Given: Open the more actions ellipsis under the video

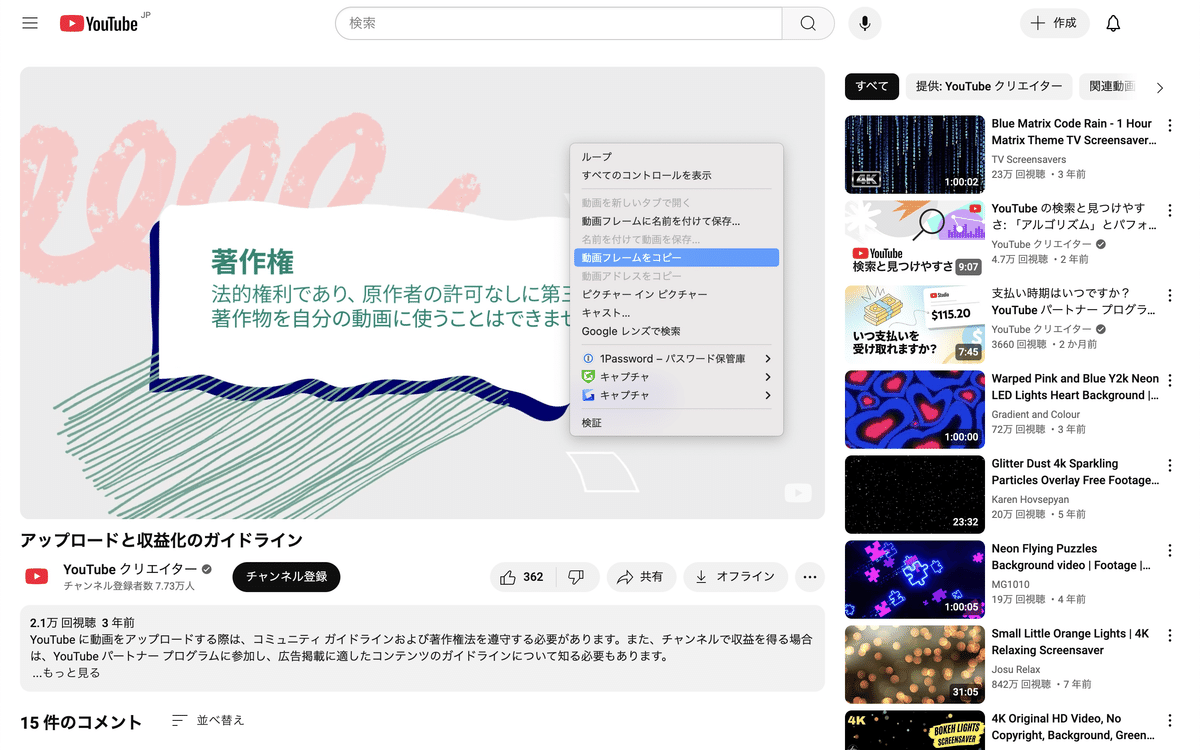Looking at the screenshot, I should [809, 577].
